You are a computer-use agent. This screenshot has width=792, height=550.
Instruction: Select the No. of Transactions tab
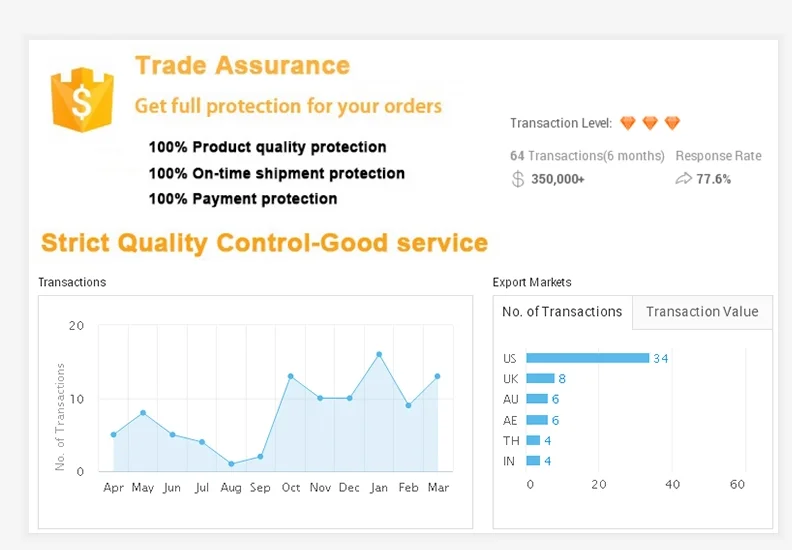(562, 312)
